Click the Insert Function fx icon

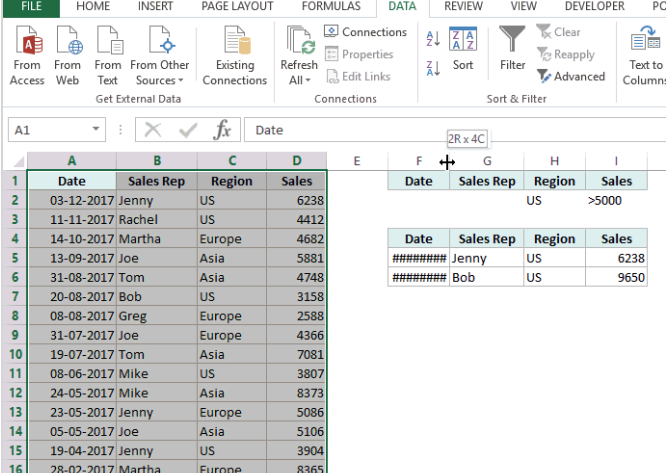coord(222,130)
